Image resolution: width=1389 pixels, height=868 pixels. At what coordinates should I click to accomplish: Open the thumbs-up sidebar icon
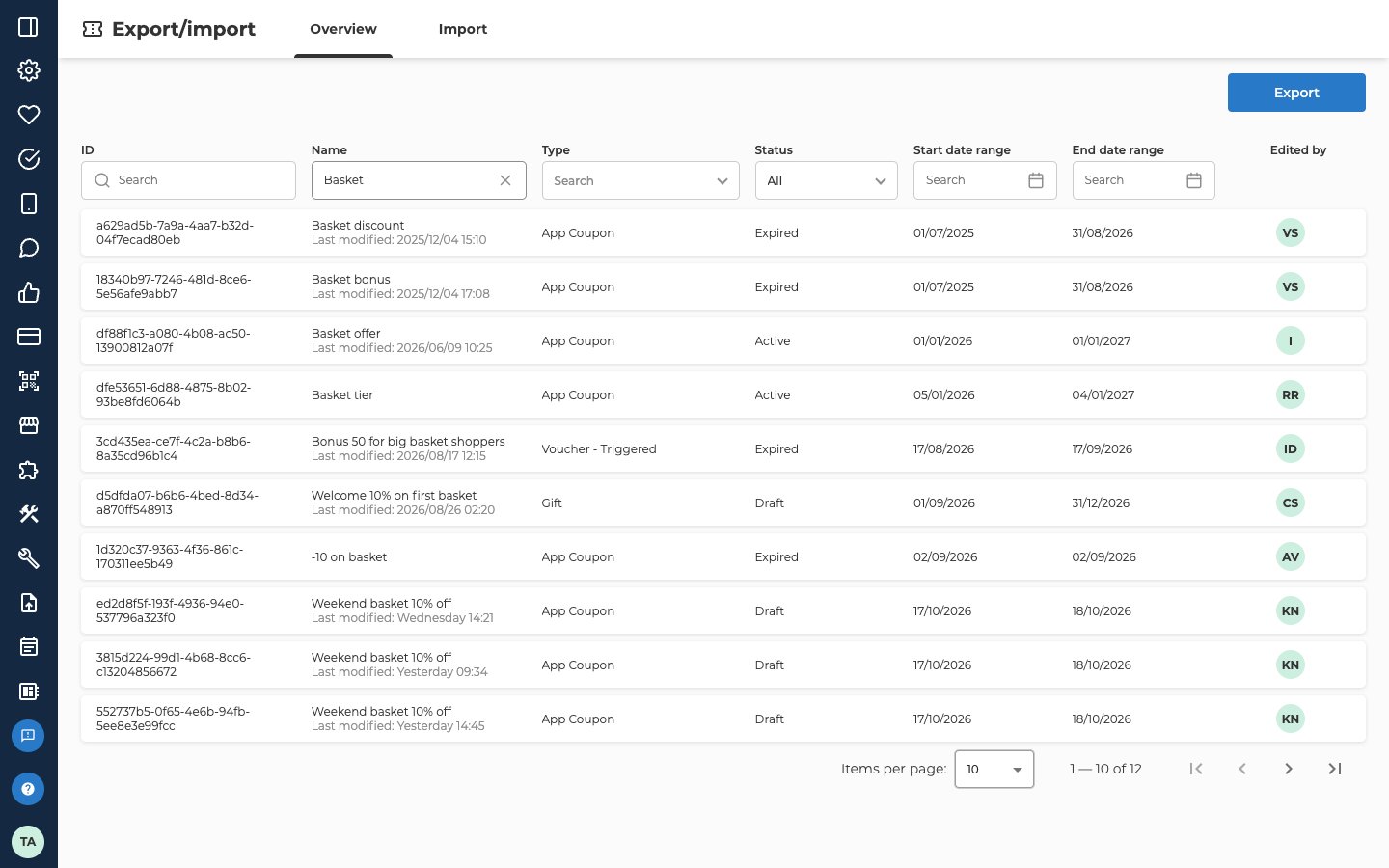click(29, 292)
